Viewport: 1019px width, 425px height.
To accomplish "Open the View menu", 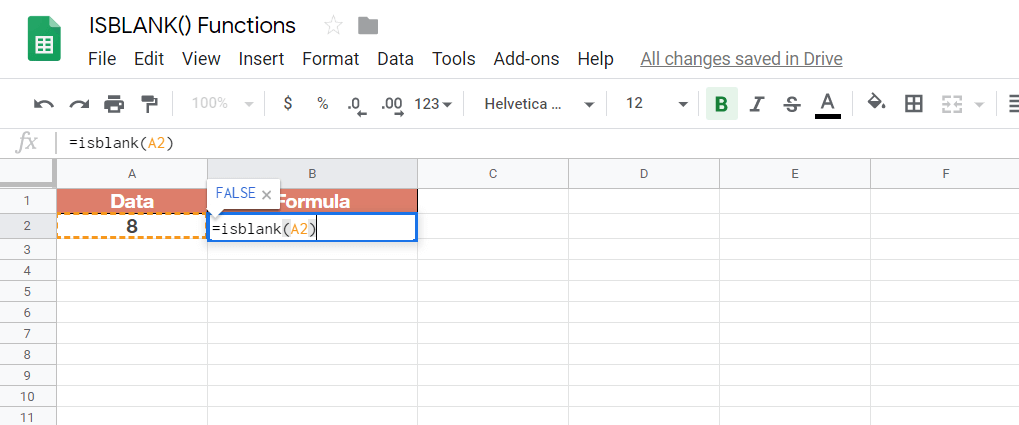I will click(201, 59).
